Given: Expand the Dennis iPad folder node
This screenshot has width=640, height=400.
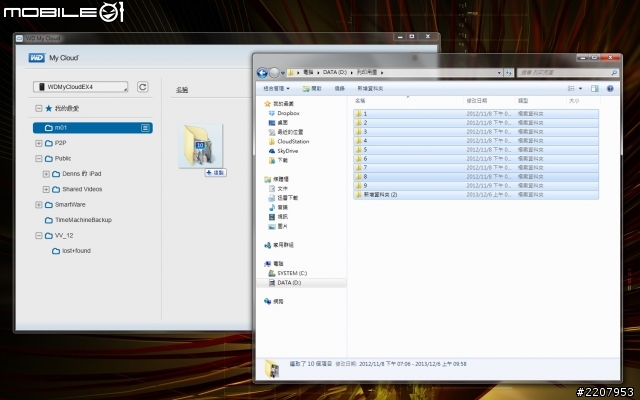Looking at the screenshot, I should pos(46,174).
